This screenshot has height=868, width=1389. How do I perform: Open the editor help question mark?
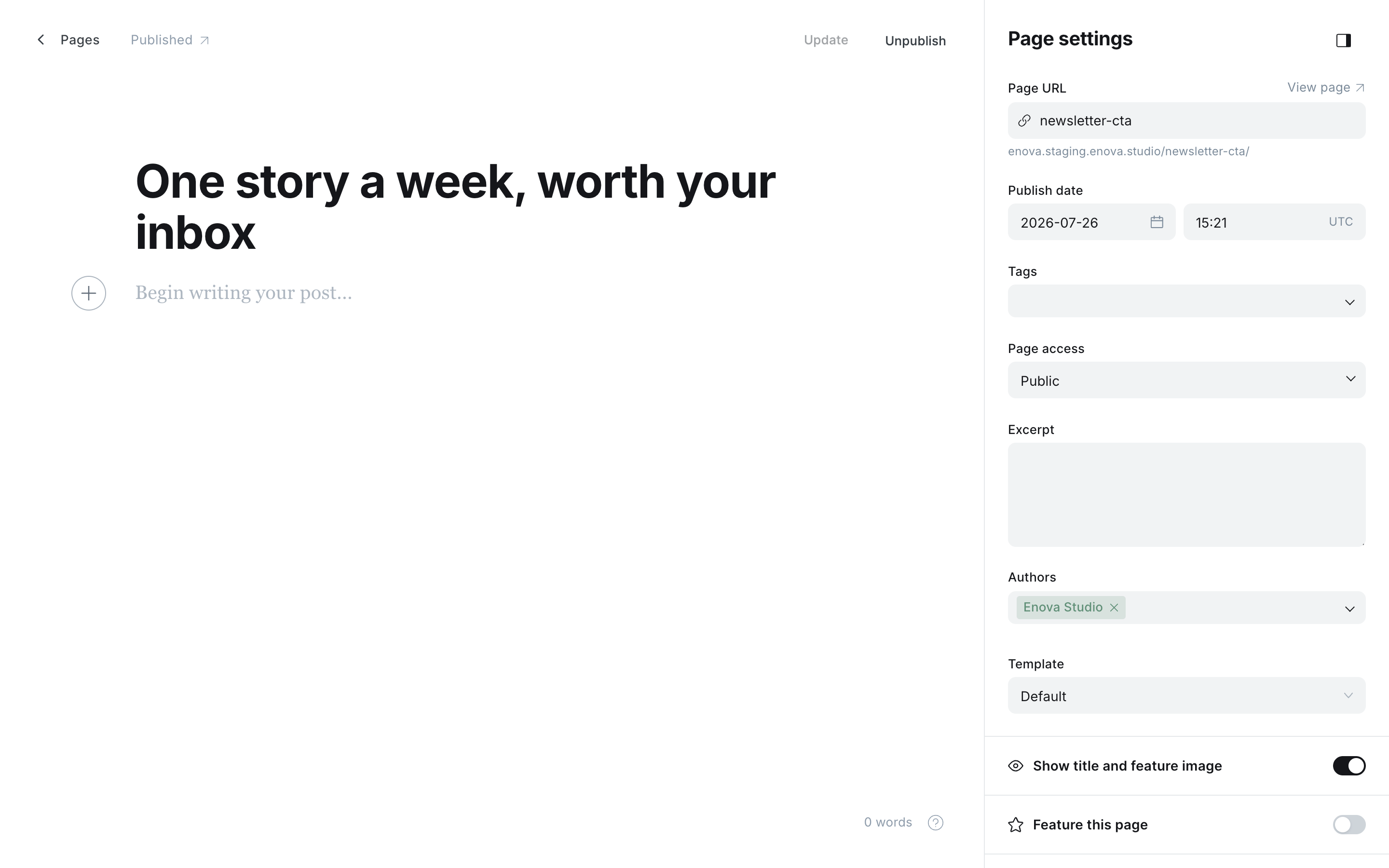click(x=936, y=822)
